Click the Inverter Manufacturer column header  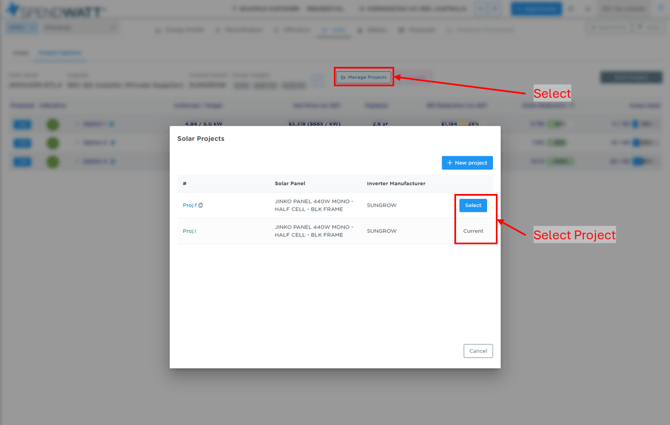(396, 184)
